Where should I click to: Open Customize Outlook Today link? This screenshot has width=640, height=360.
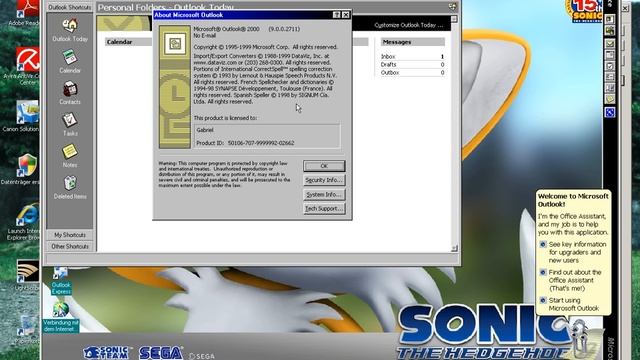coord(409,25)
